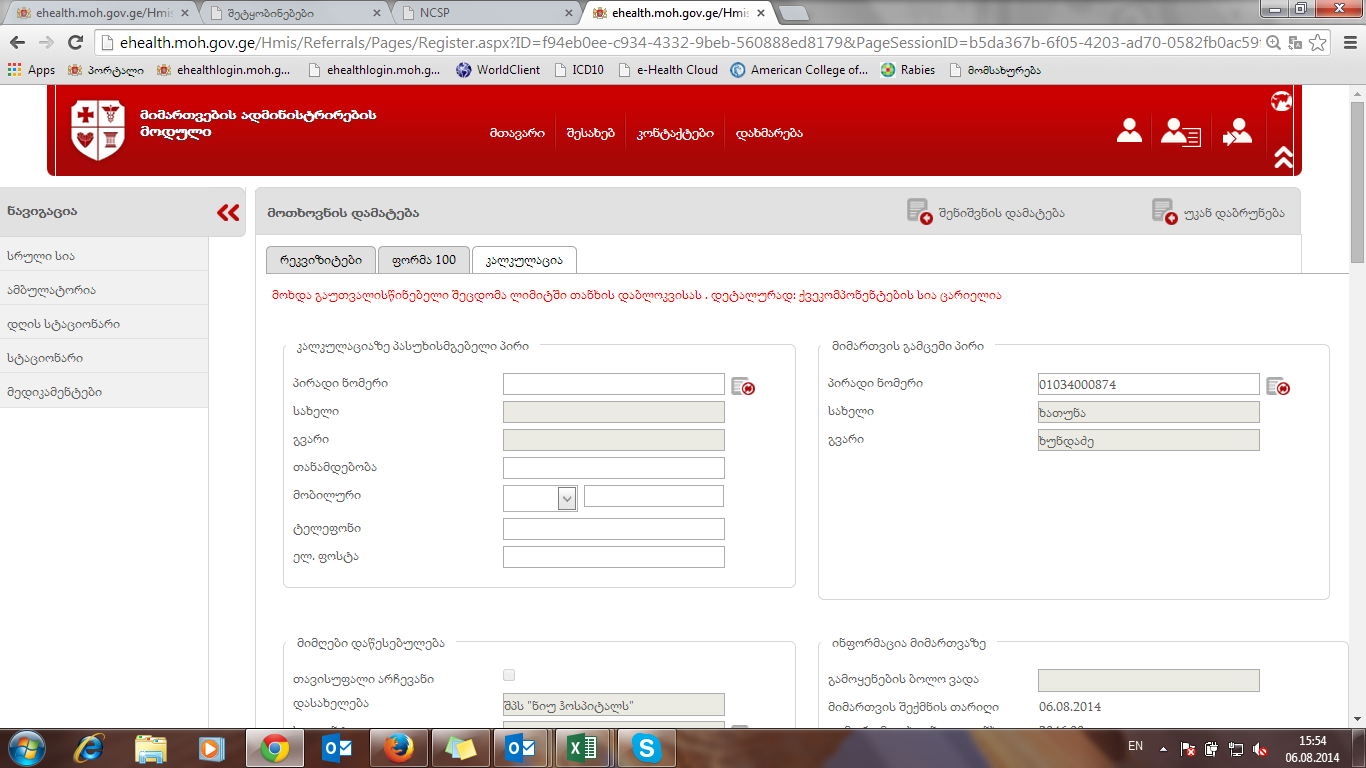The image size is (1366, 768).
Task: Open the მობილური prefix dropdown
Action: tap(567, 498)
